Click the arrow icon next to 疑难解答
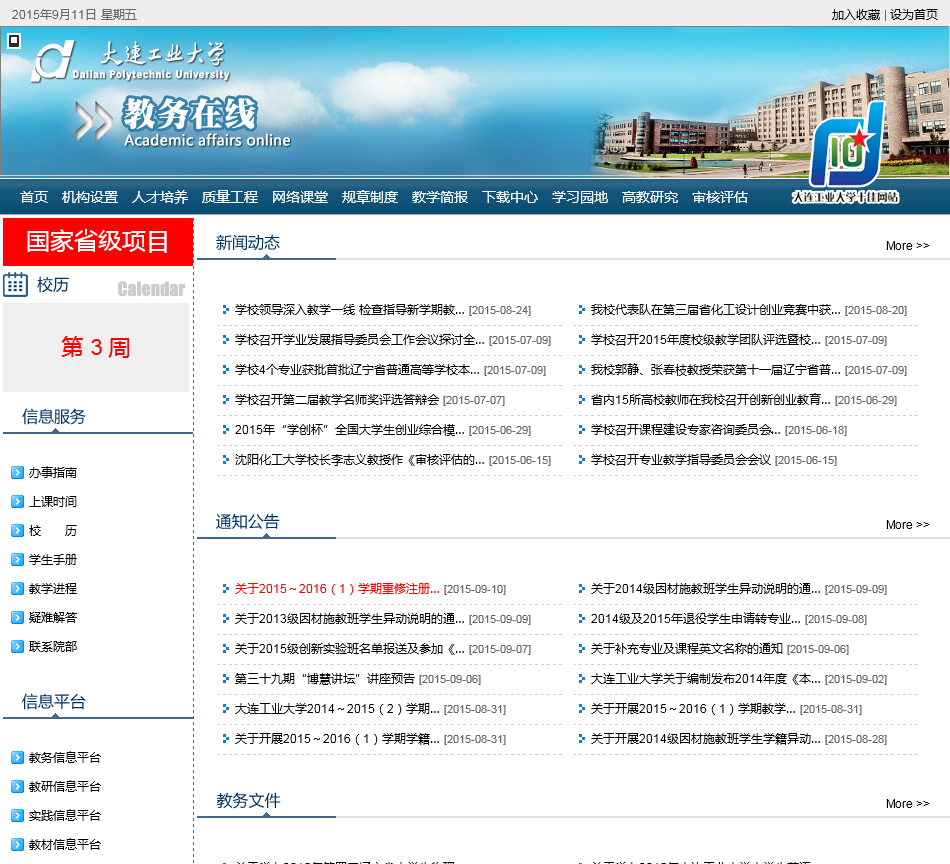Screen dimensions: 950x864 pos(18,617)
